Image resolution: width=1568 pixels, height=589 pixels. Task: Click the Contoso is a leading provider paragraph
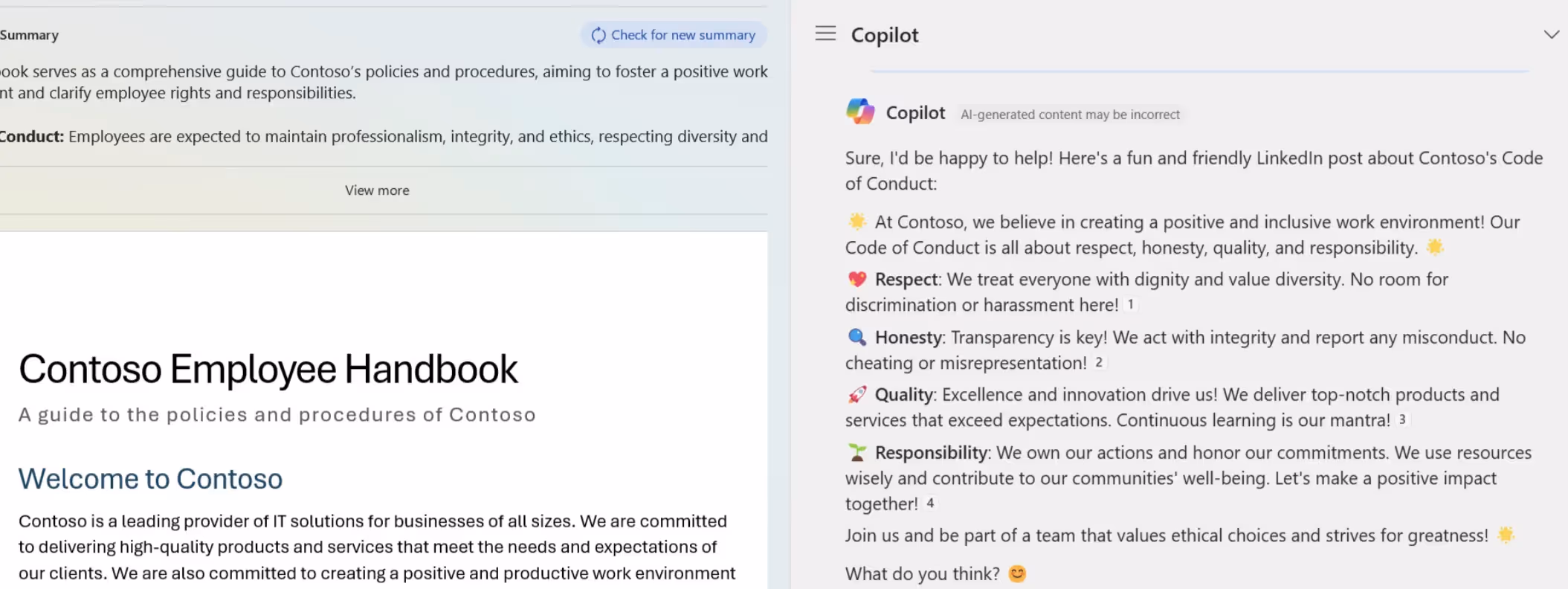377,547
